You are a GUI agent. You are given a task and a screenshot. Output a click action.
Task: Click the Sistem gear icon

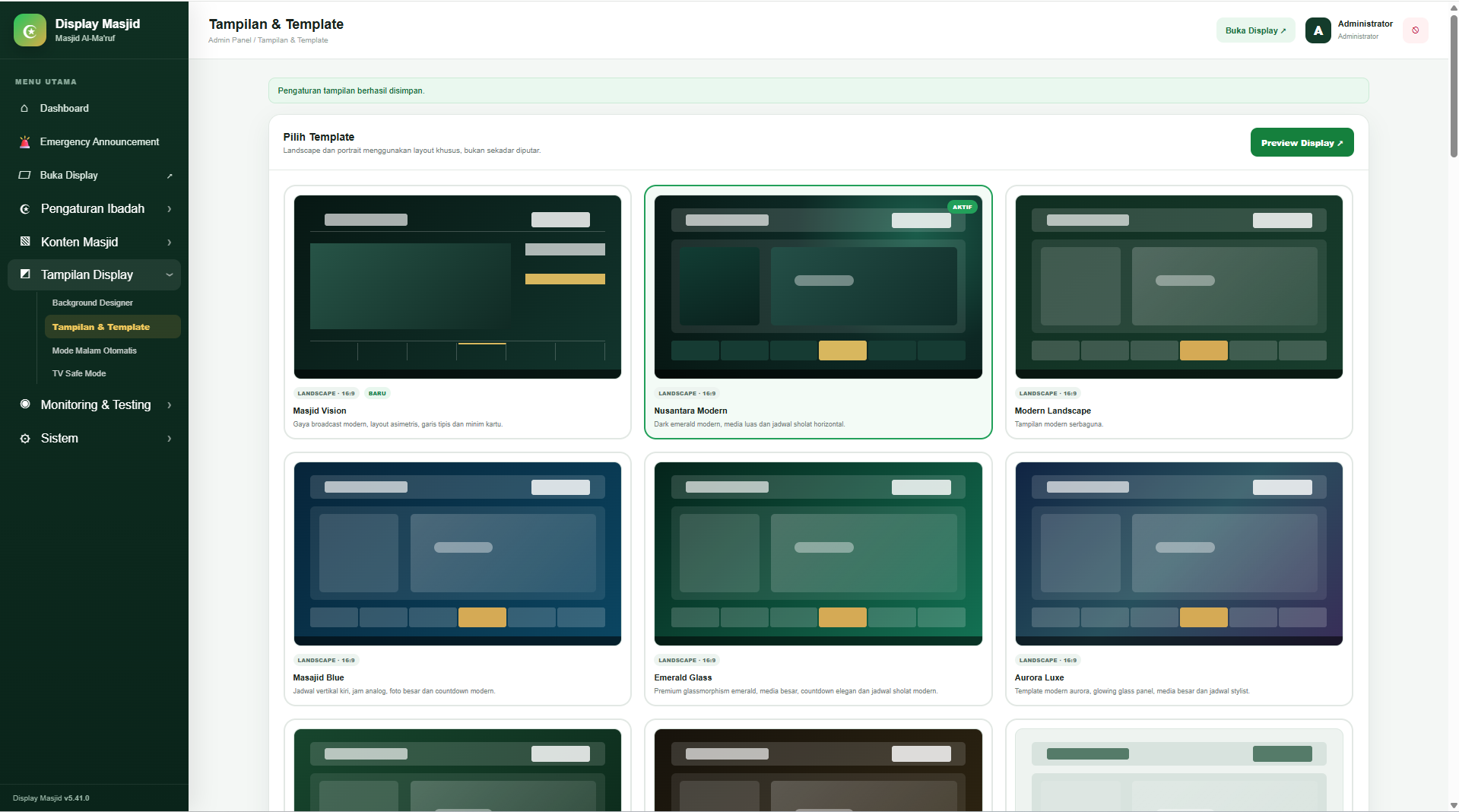click(x=25, y=439)
